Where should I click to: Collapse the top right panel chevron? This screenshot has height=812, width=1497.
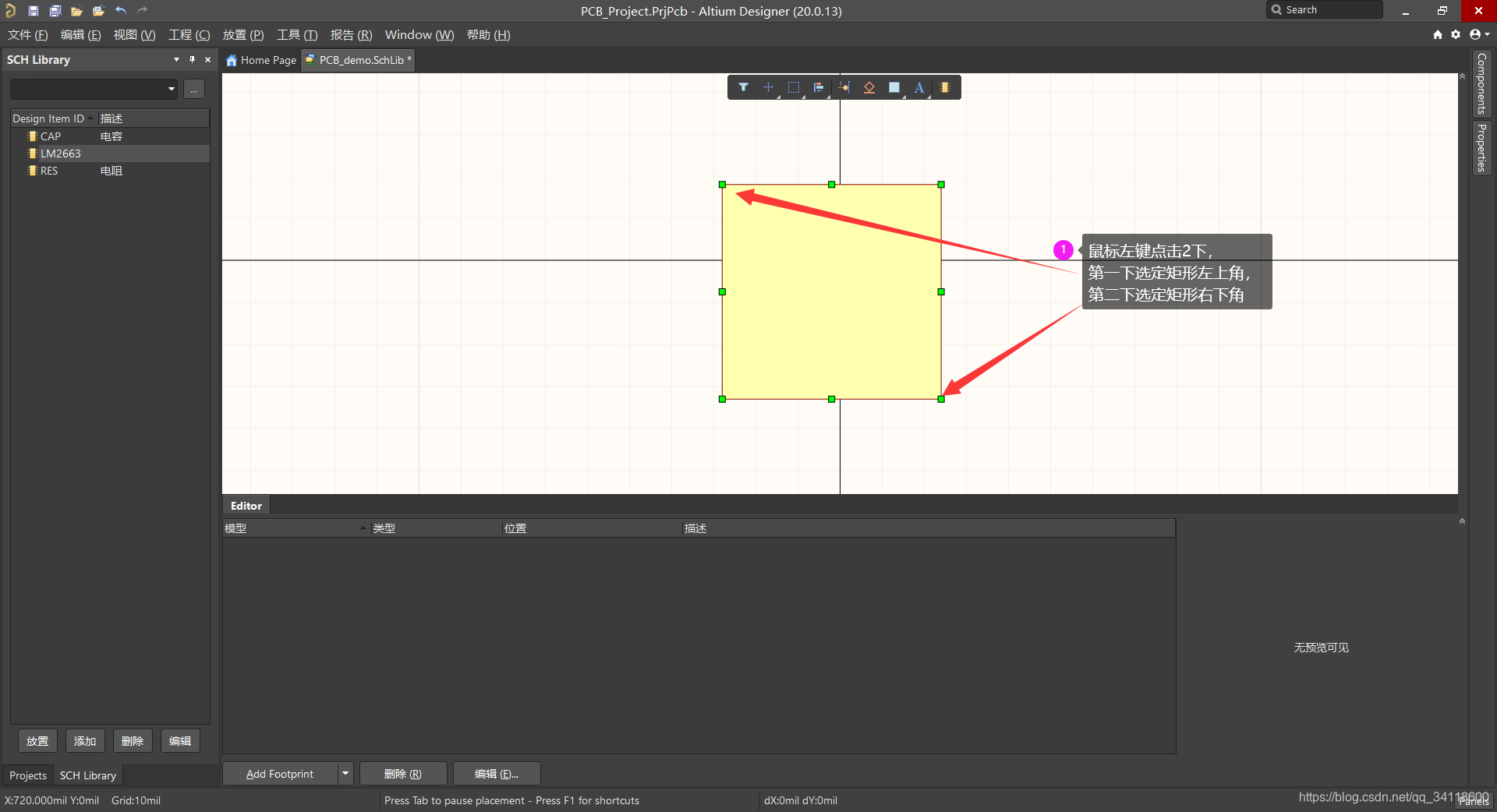(x=1462, y=76)
